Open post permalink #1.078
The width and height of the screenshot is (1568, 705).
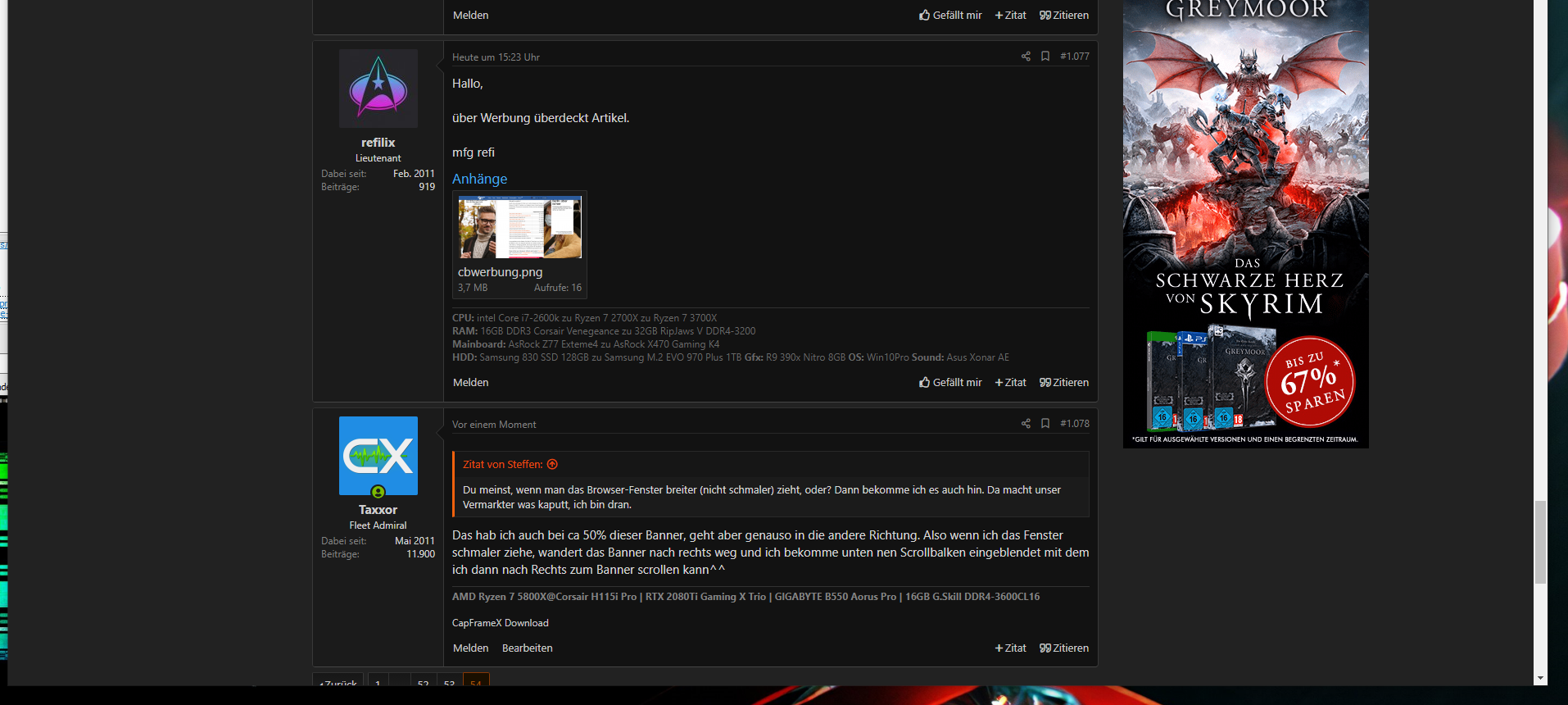[1075, 424]
